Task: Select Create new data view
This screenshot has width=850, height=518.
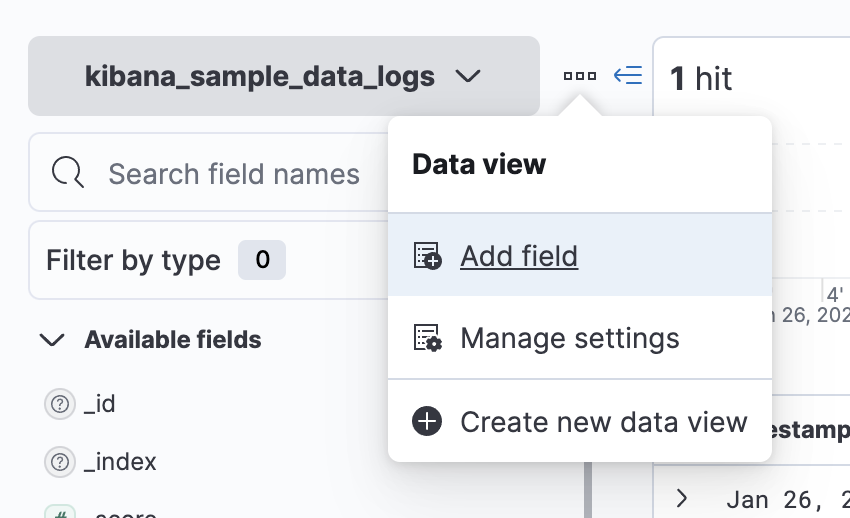Action: [x=603, y=422]
